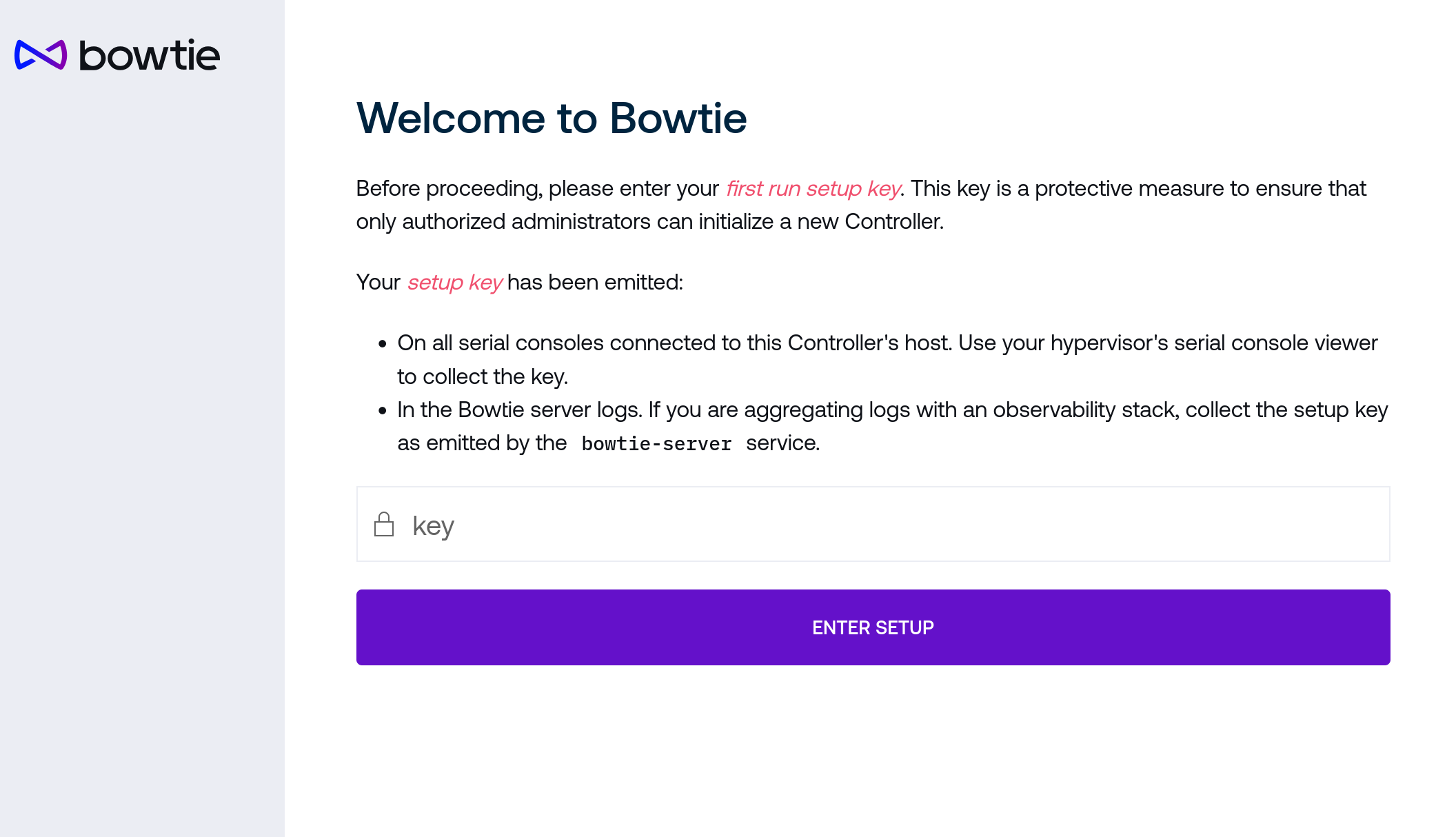Click the Bowtie logo symbol in sidebar
1456x837 pixels.
pos(41,55)
